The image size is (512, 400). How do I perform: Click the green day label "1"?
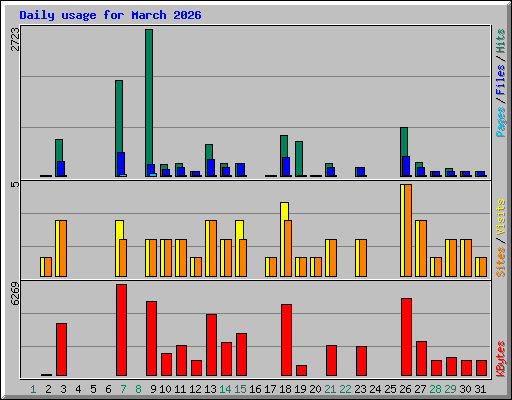tap(33, 389)
